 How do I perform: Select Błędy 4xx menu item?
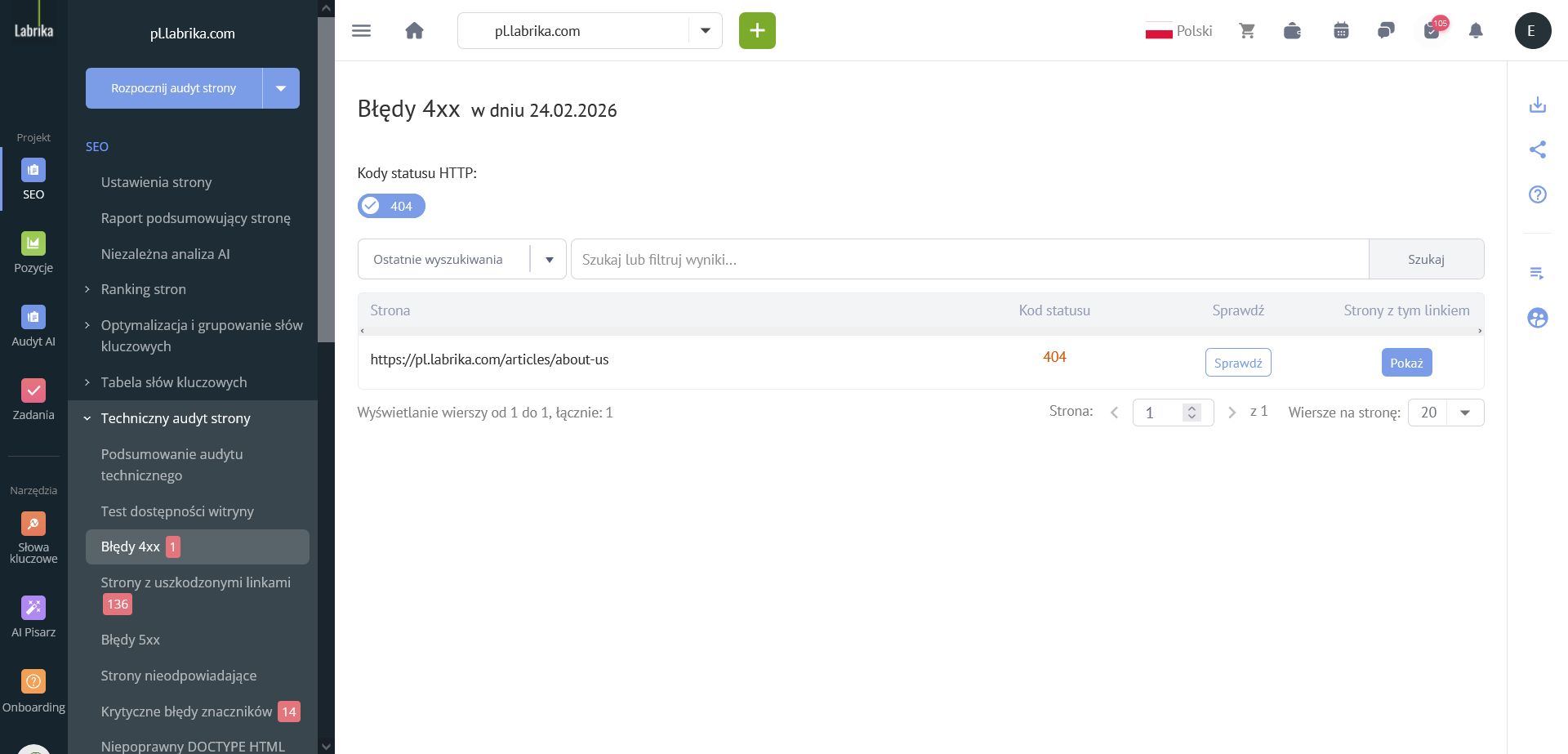pyautogui.click(x=198, y=547)
